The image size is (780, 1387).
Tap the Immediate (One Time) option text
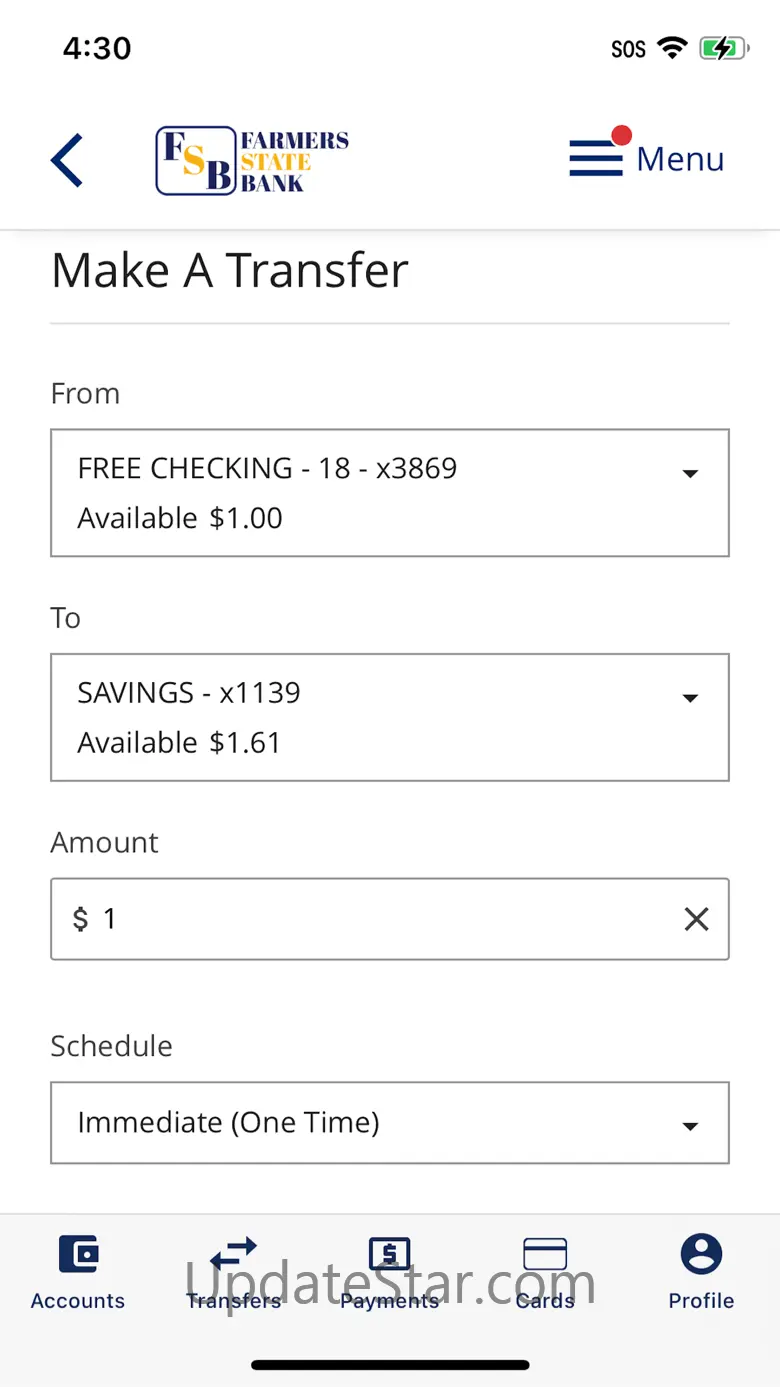(x=228, y=1122)
